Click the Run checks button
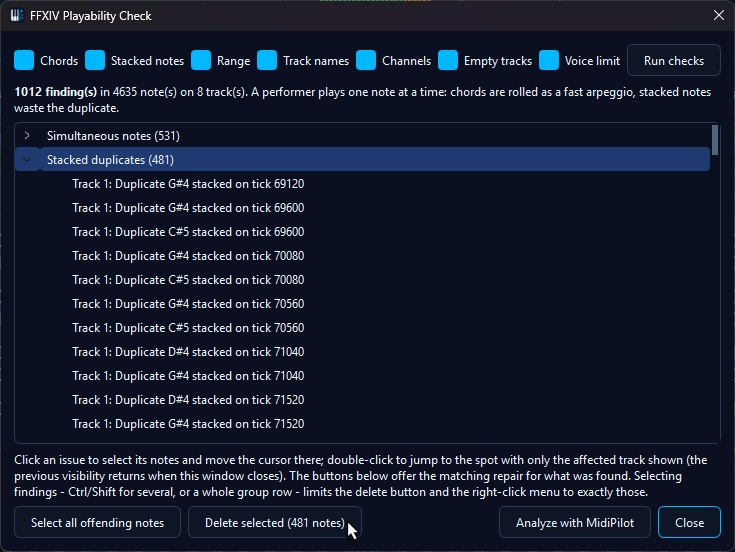The height and width of the screenshot is (552, 735). (x=674, y=60)
